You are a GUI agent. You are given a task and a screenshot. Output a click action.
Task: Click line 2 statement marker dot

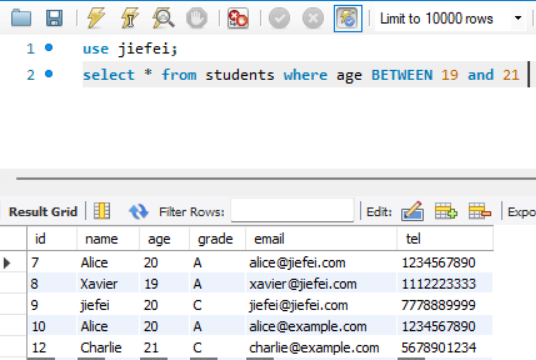pos(49,74)
